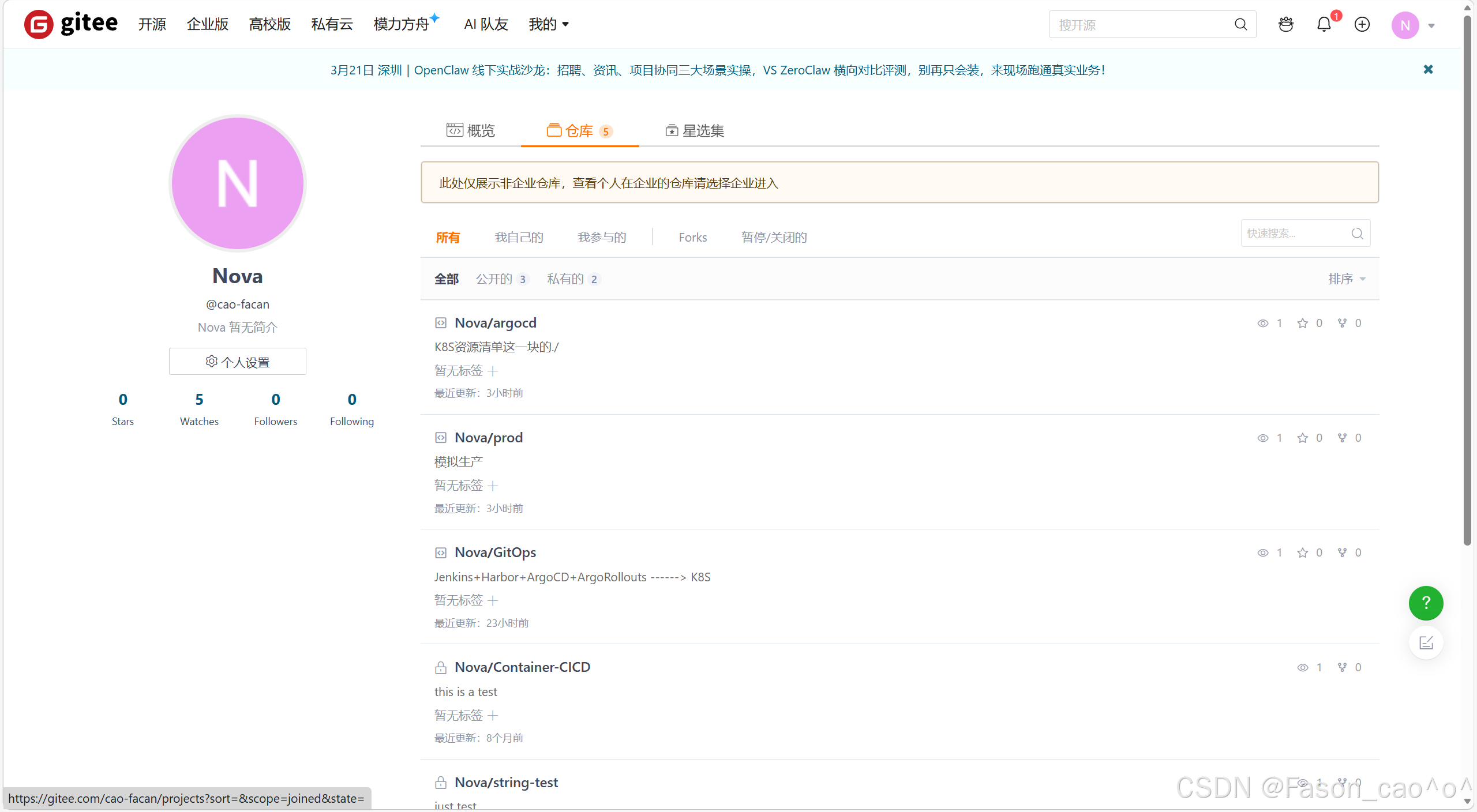The image size is (1477, 812).
Task: Click the watch eye icon on Nova/GitOps
Action: (1262, 552)
